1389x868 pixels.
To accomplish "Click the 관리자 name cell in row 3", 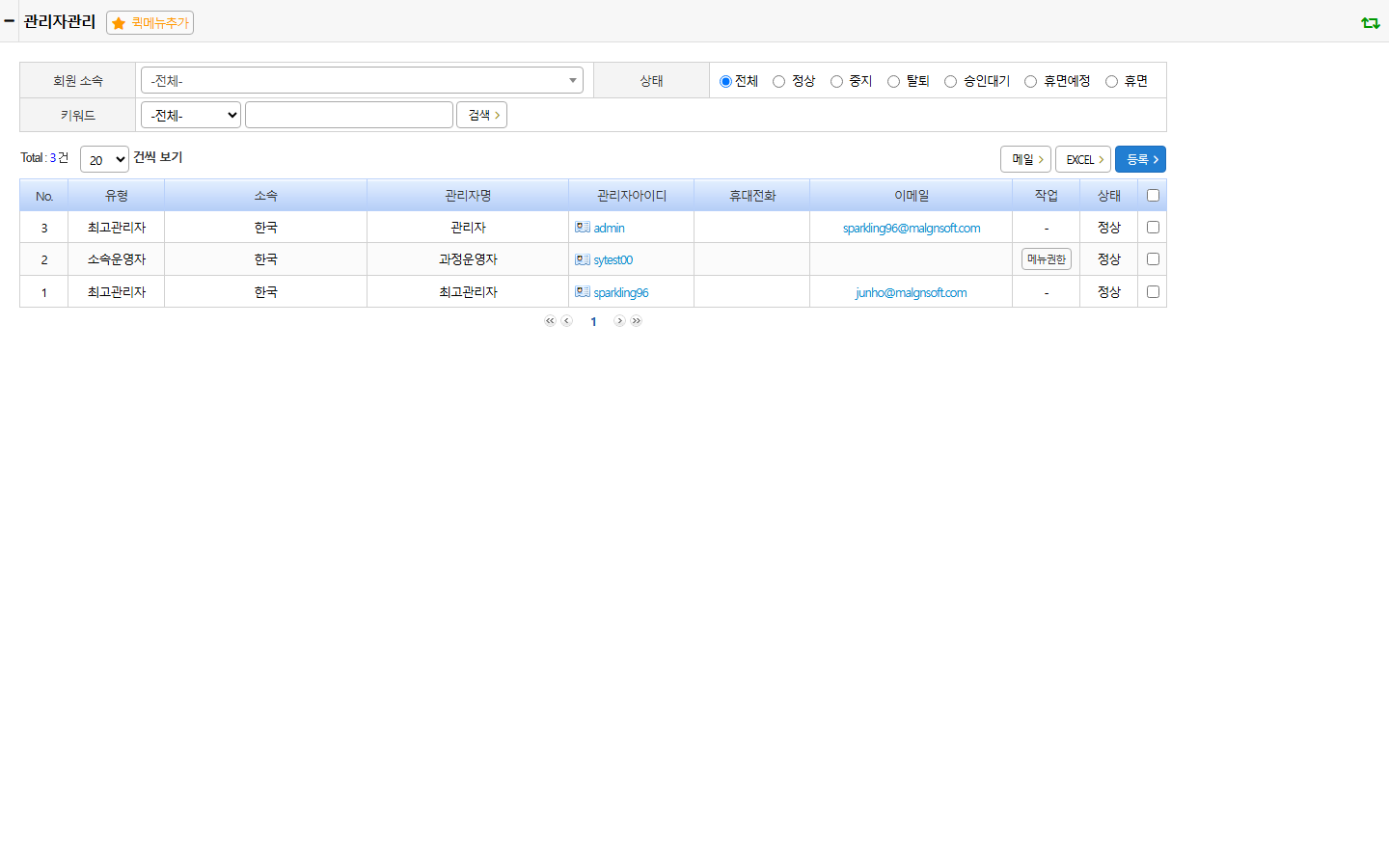I will (x=468, y=228).
